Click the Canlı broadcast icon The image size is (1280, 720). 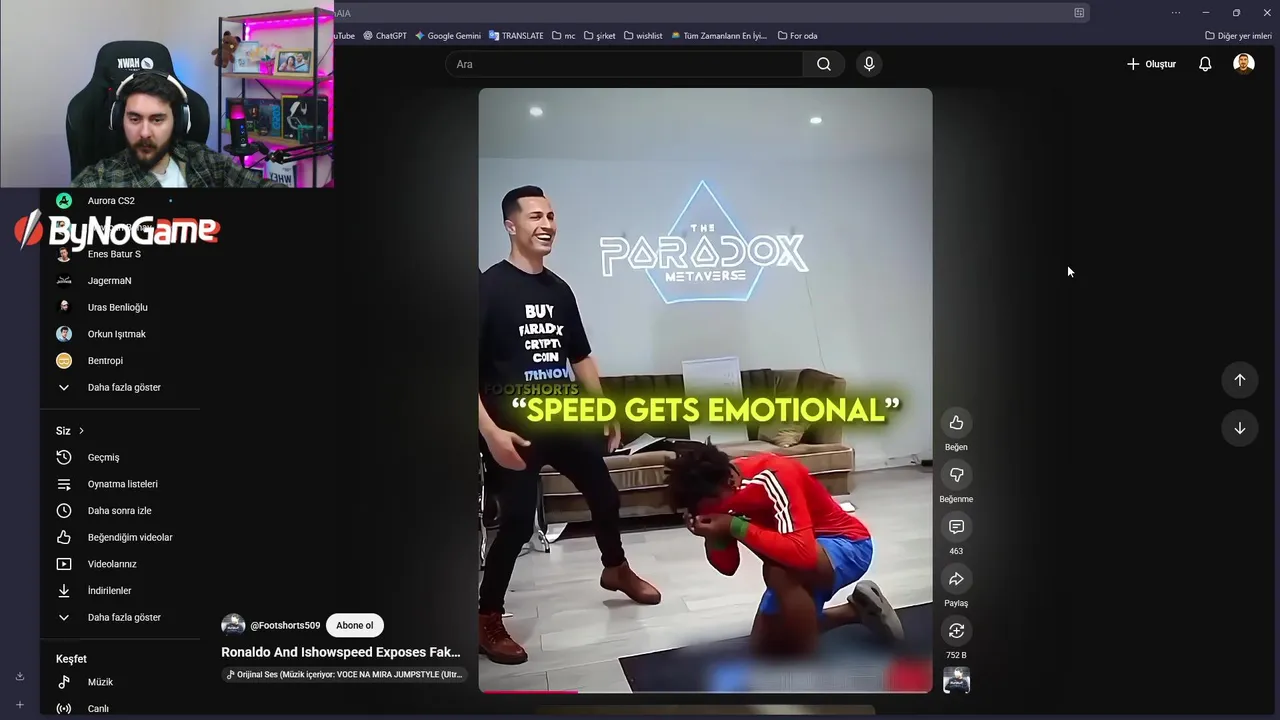pyautogui.click(x=64, y=708)
